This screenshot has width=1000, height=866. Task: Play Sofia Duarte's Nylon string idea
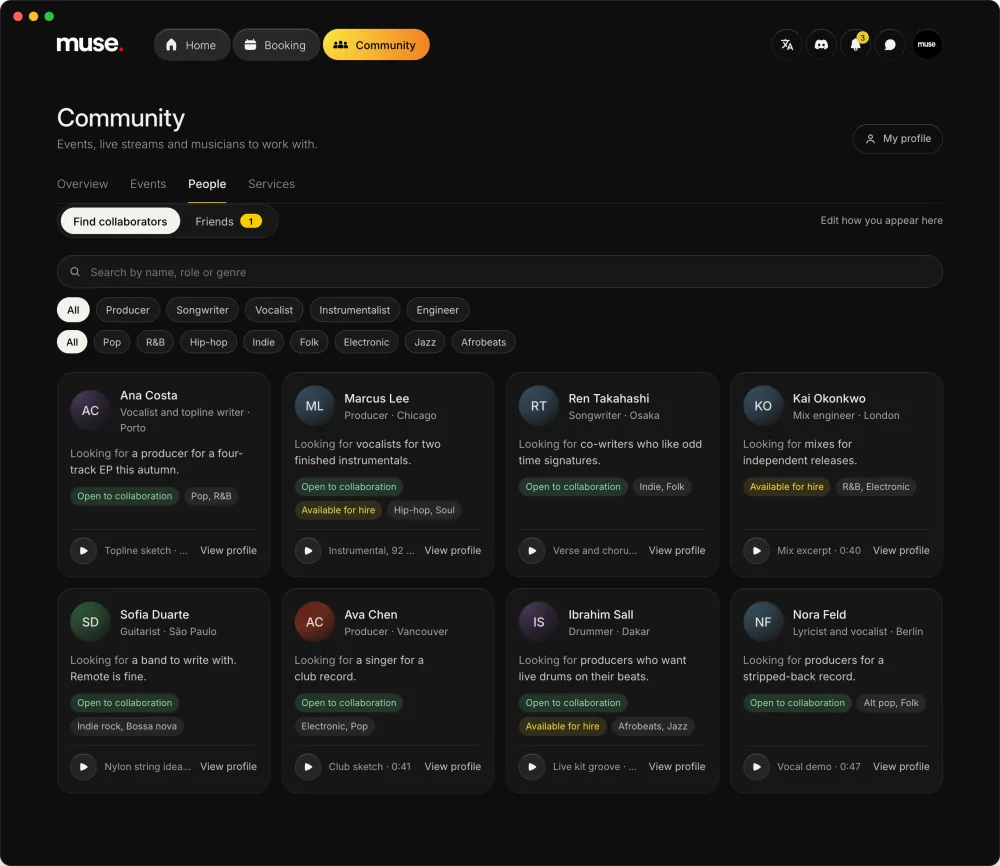(x=84, y=767)
